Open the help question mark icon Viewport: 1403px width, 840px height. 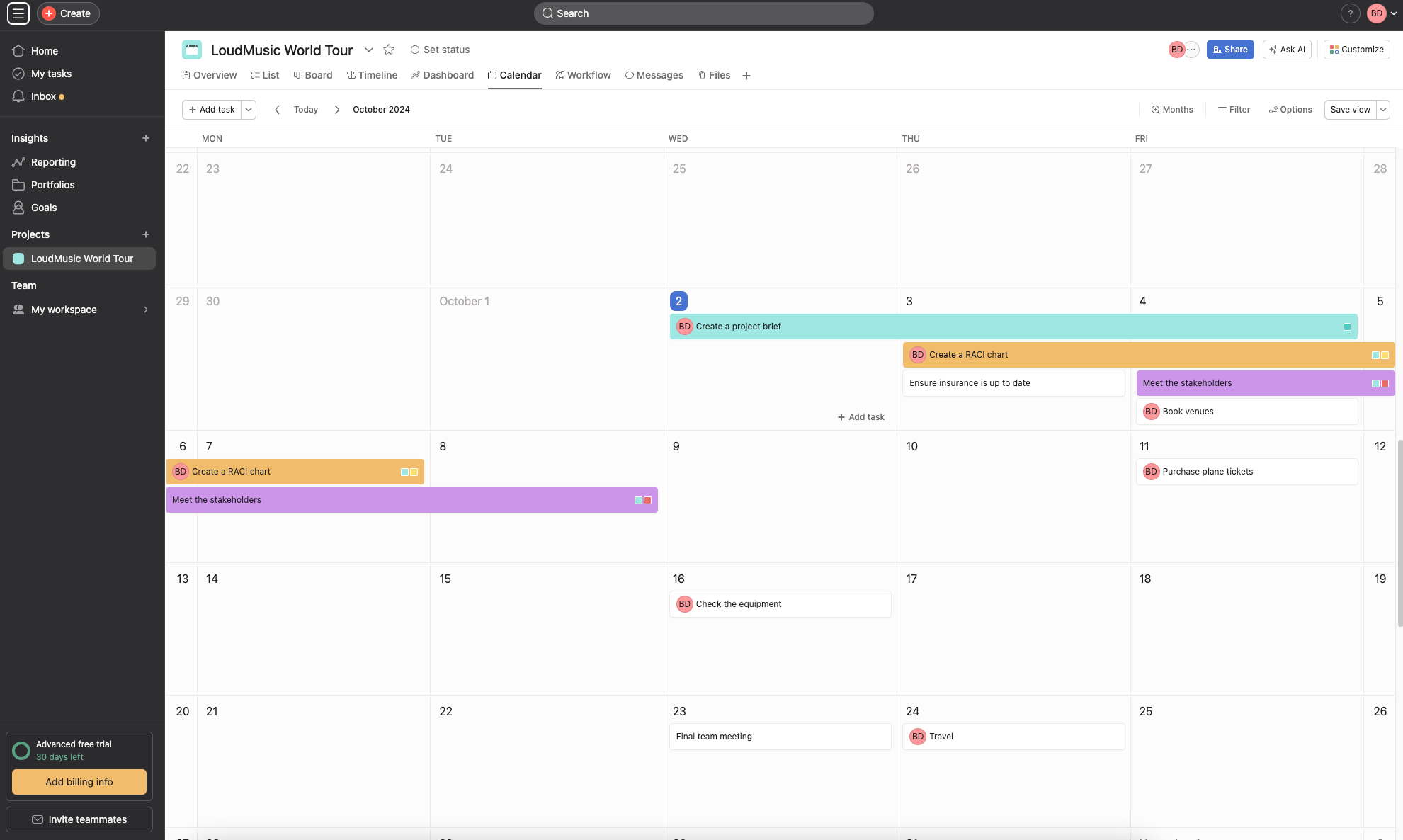coord(1350,13)
